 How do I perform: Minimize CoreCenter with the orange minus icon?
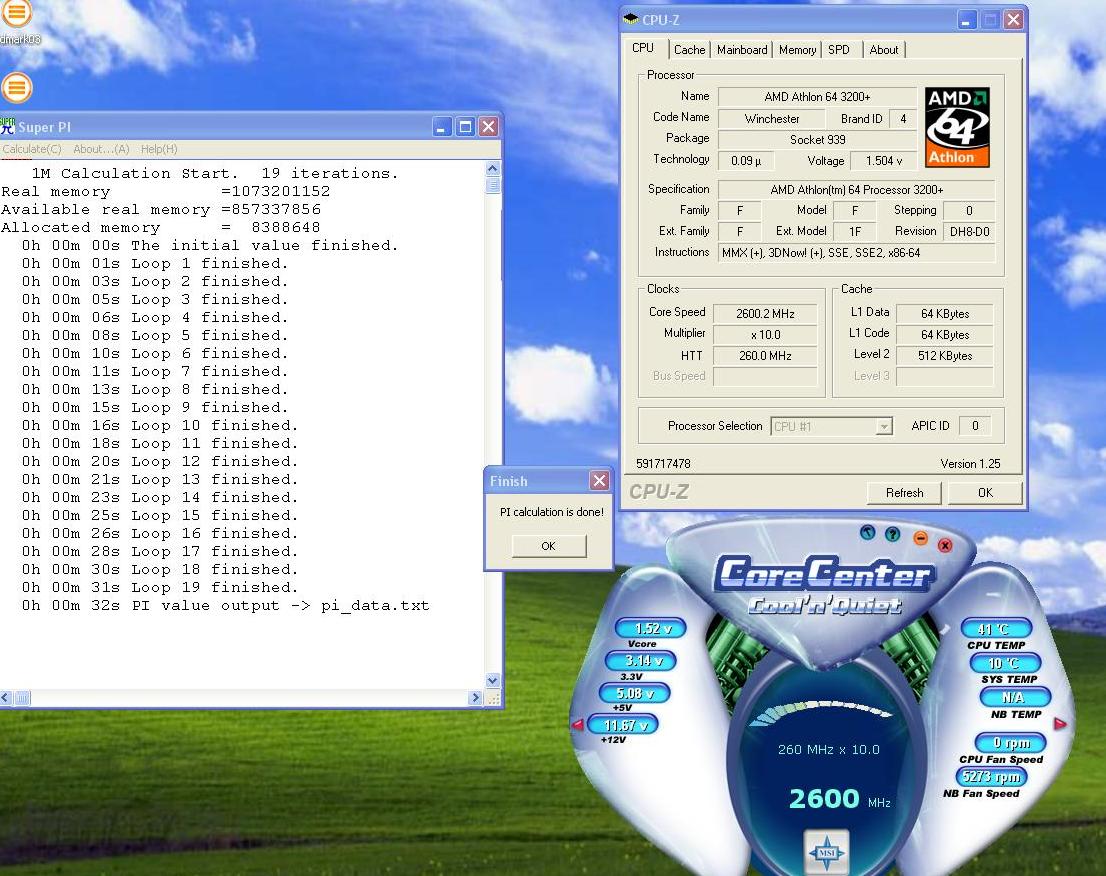(920, 539)
